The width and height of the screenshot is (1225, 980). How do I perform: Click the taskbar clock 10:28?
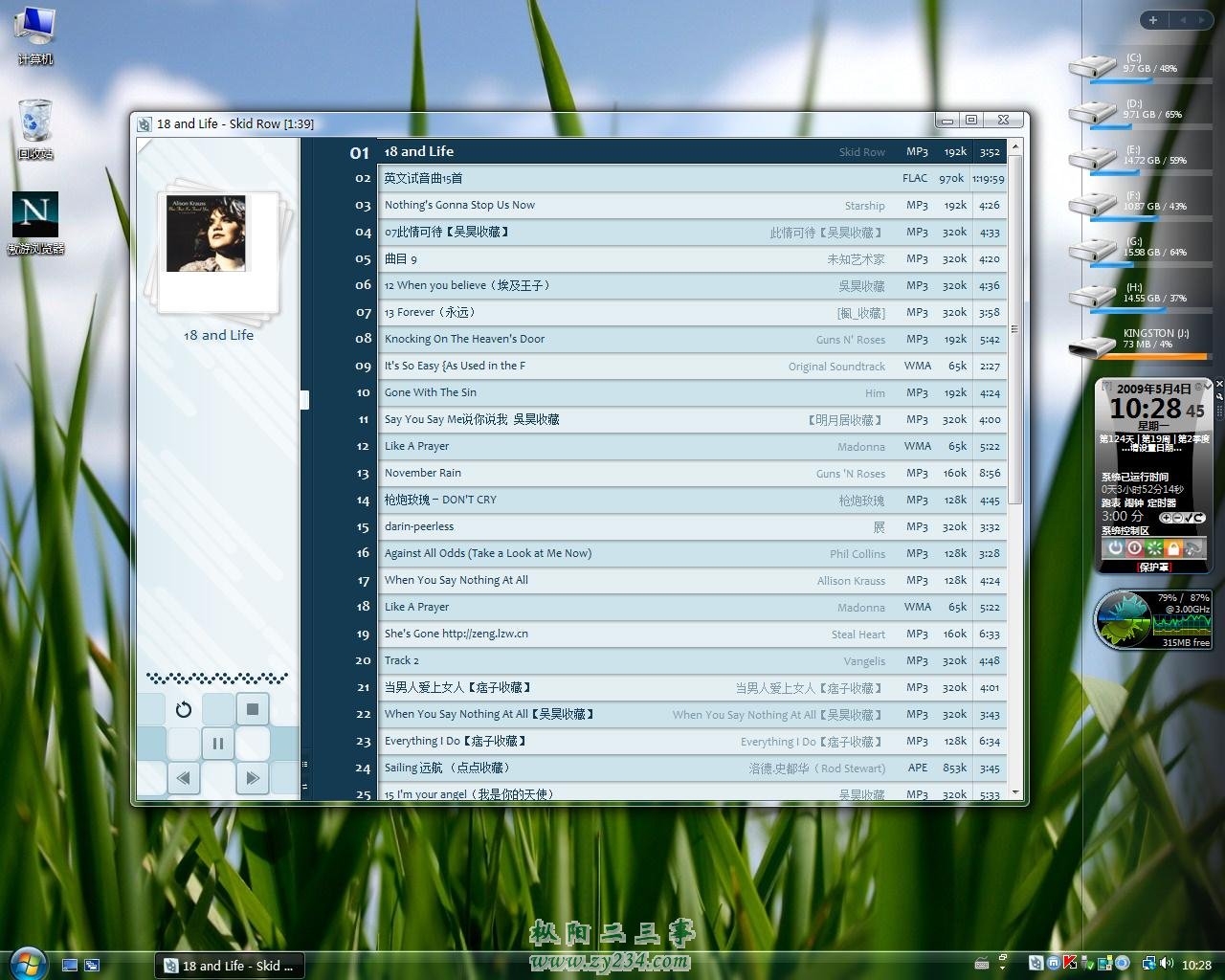click(1196, 966)
